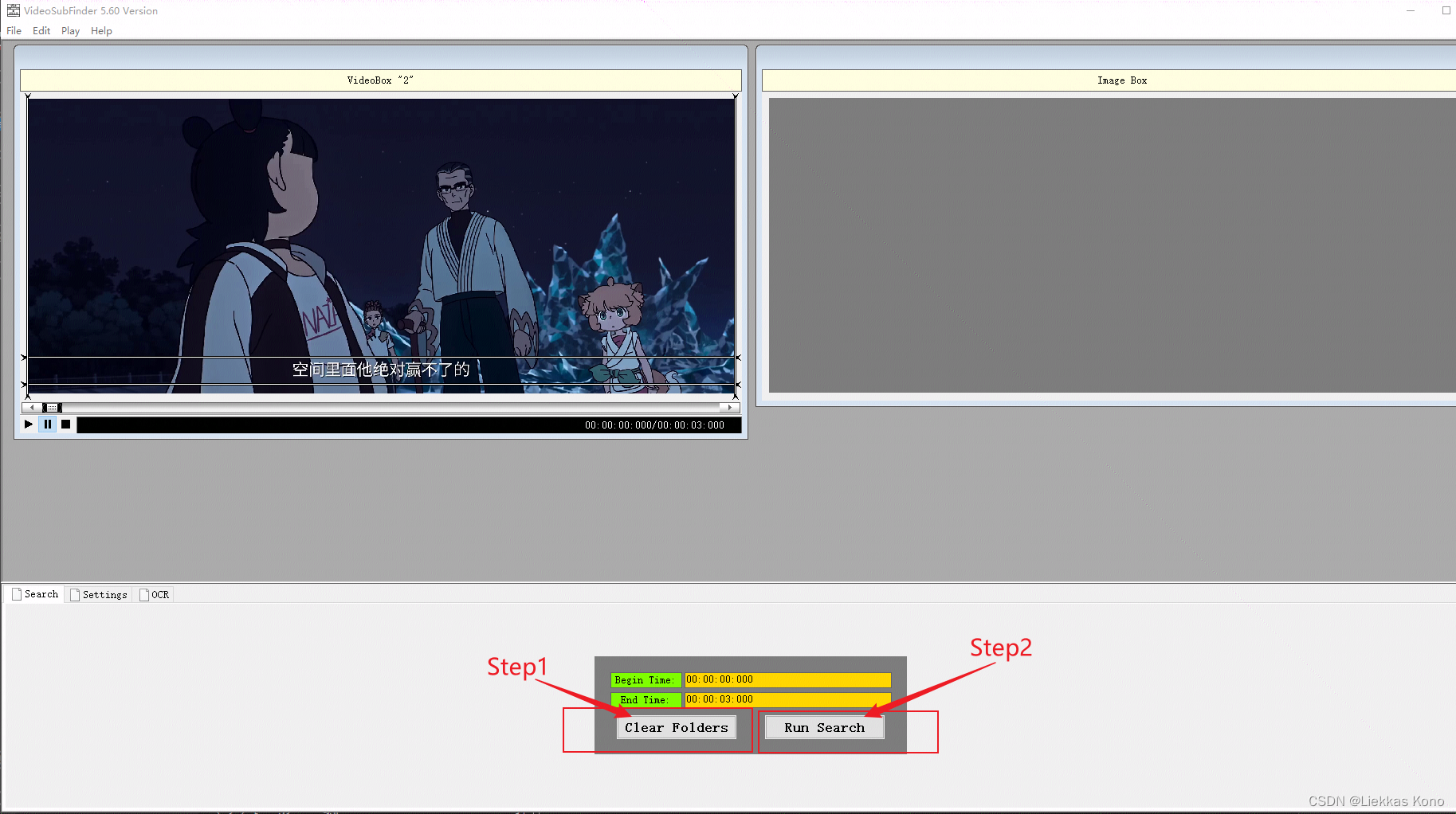Click the Run Search button
This screenshot has width=1456, height=814.
click(825, 727)
